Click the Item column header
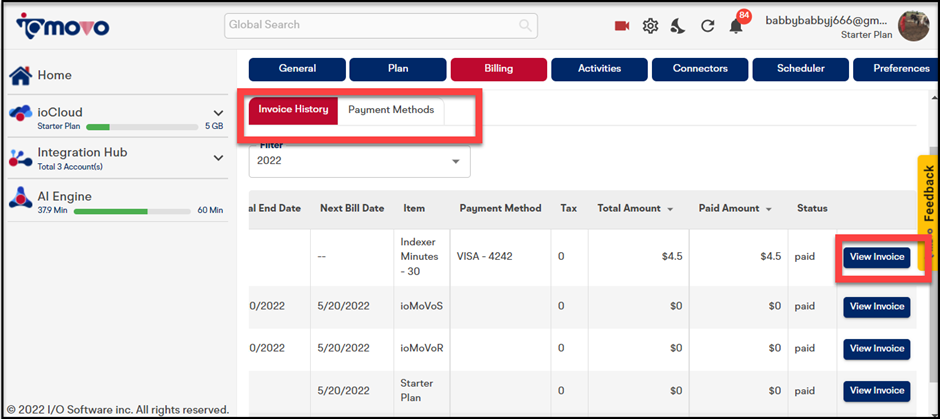Image resolution: width=940 pixels, height=419 pixels. pyautogui.click(x=414, y=209)
